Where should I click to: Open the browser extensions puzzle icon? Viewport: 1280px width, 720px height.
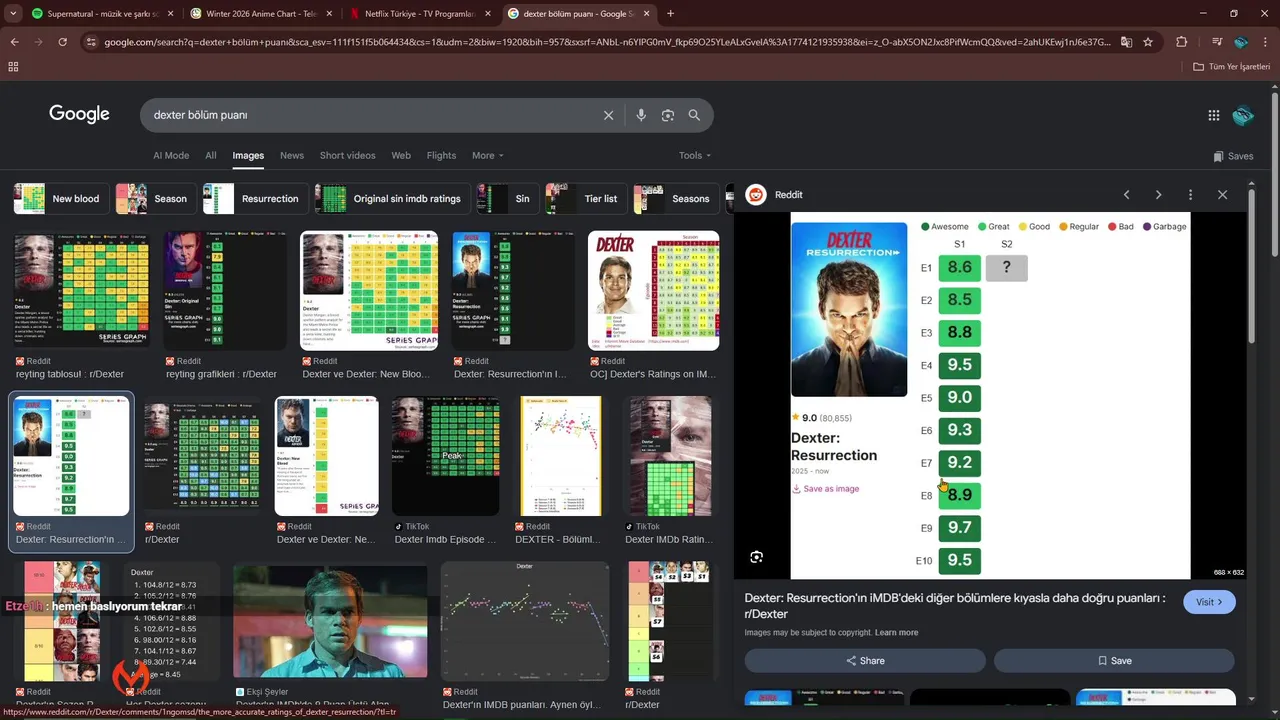point(1182,42)
